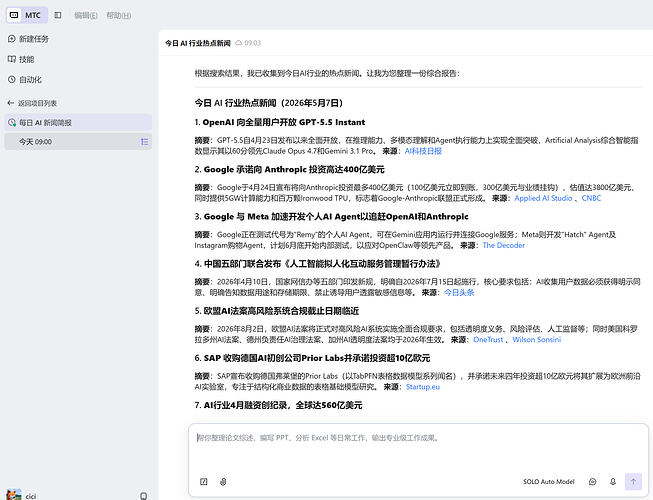The height and width of the screenshot is (500, 653).
Task: Select the 每日 AI 新闻简报 project
Action: click(78, 122)
